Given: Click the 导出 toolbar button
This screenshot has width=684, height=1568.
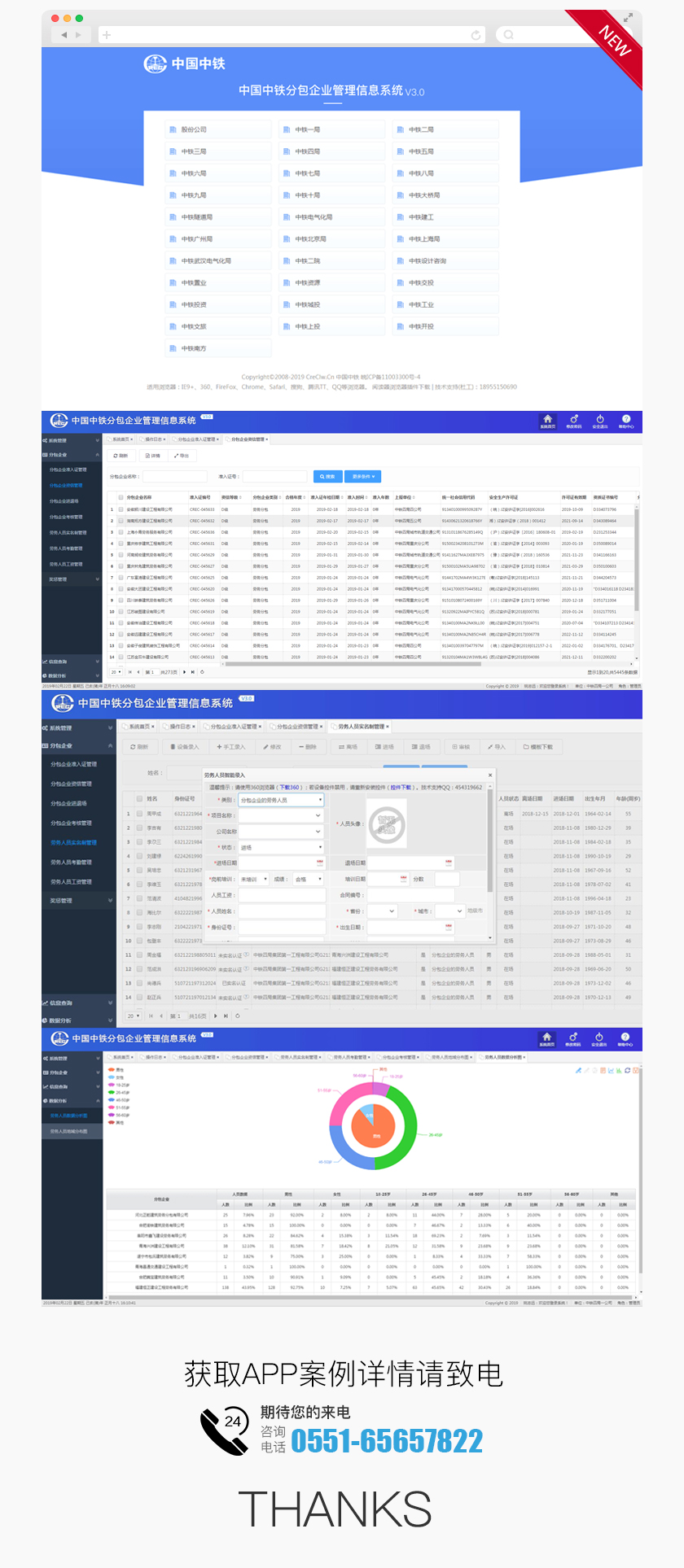Looking at the screenshot, I should tap(182, 456).
